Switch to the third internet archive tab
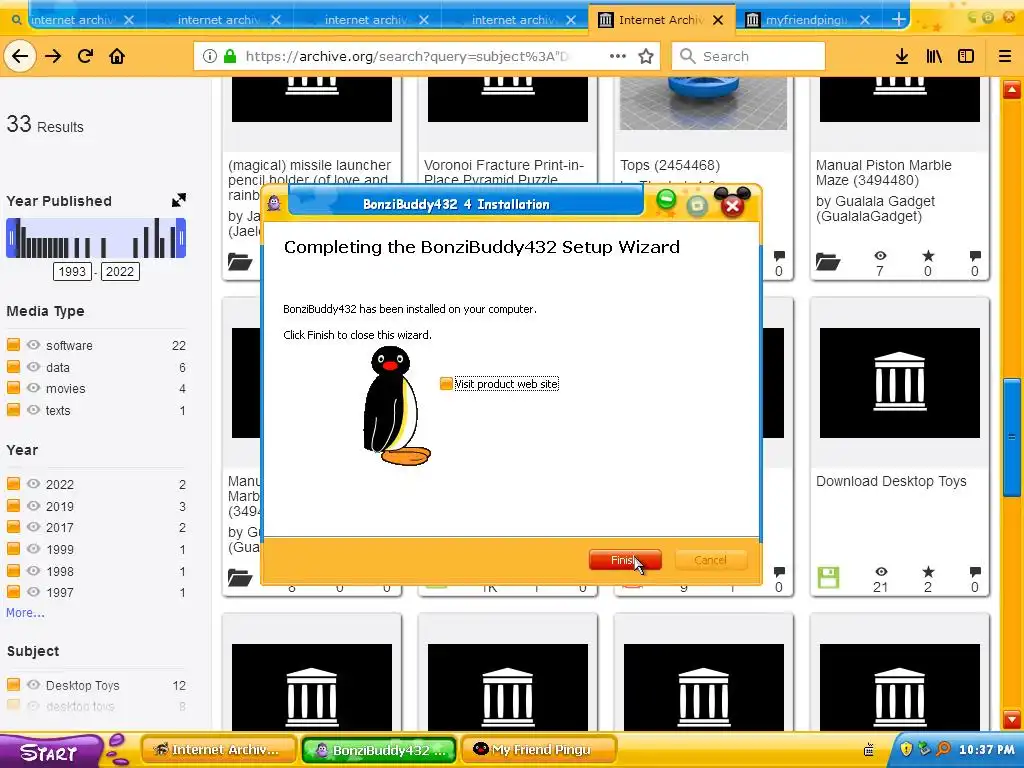The height and width of the screenshot is (768, 1024). [x=367, y=20]
